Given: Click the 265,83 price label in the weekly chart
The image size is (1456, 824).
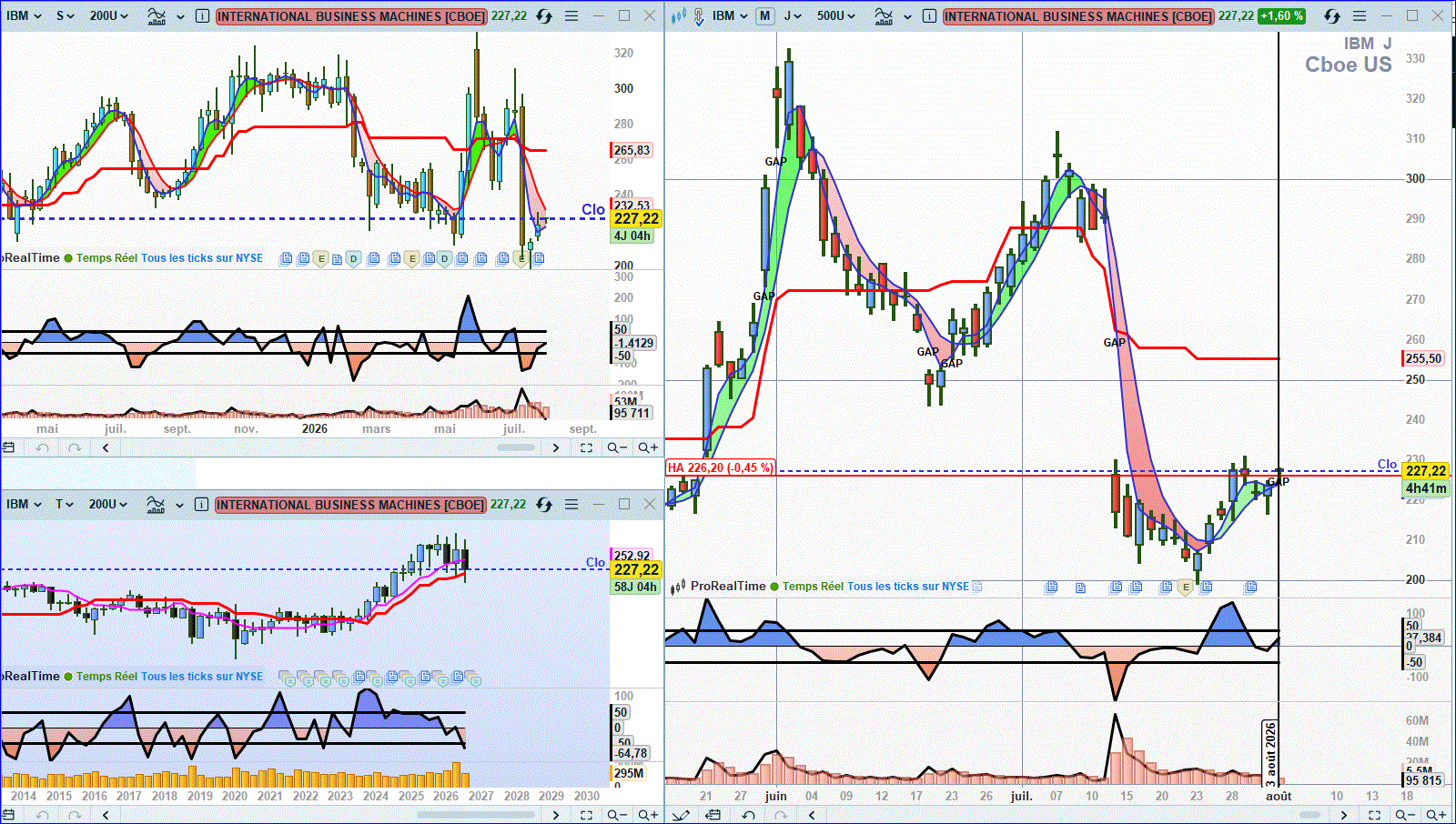Looking at the screenshot, I should coord(632,150).
